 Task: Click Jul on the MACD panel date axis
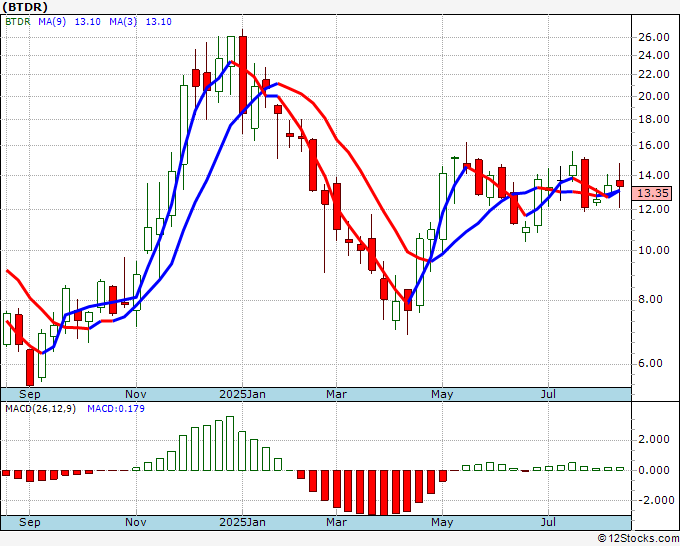[x=549, y=522]
